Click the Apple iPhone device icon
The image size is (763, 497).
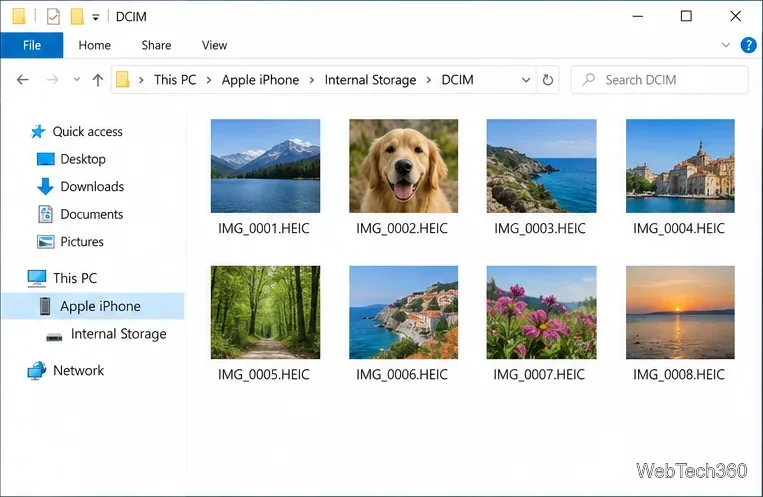click(45, 306)
